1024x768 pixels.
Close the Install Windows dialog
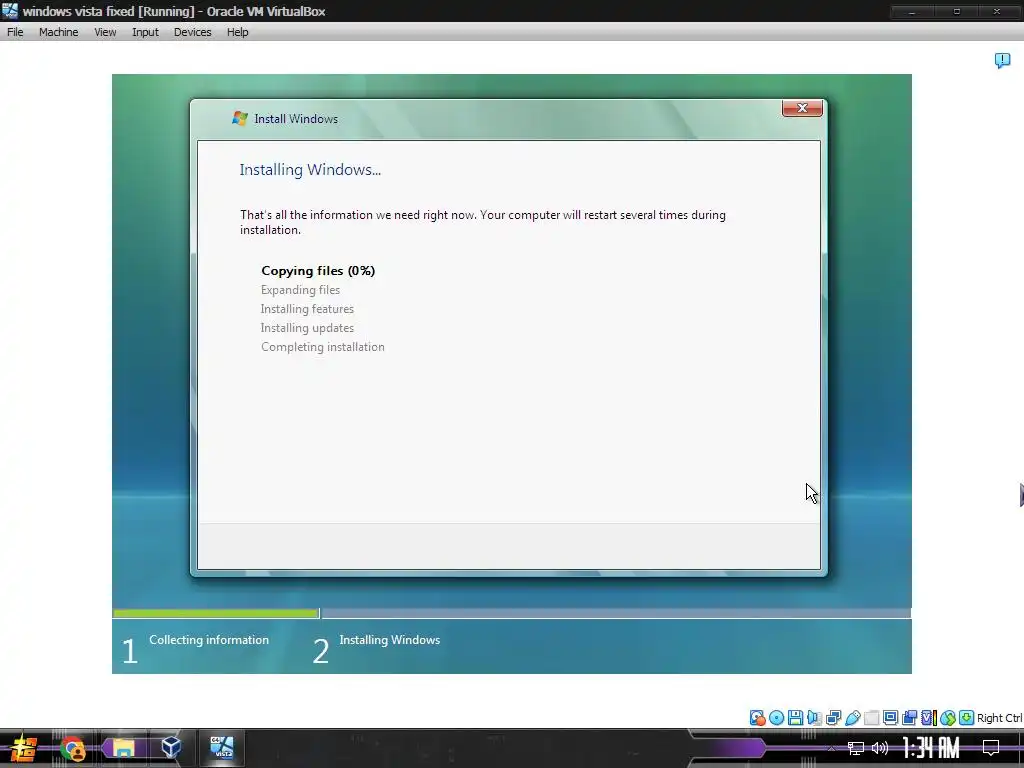coord(802,108)
